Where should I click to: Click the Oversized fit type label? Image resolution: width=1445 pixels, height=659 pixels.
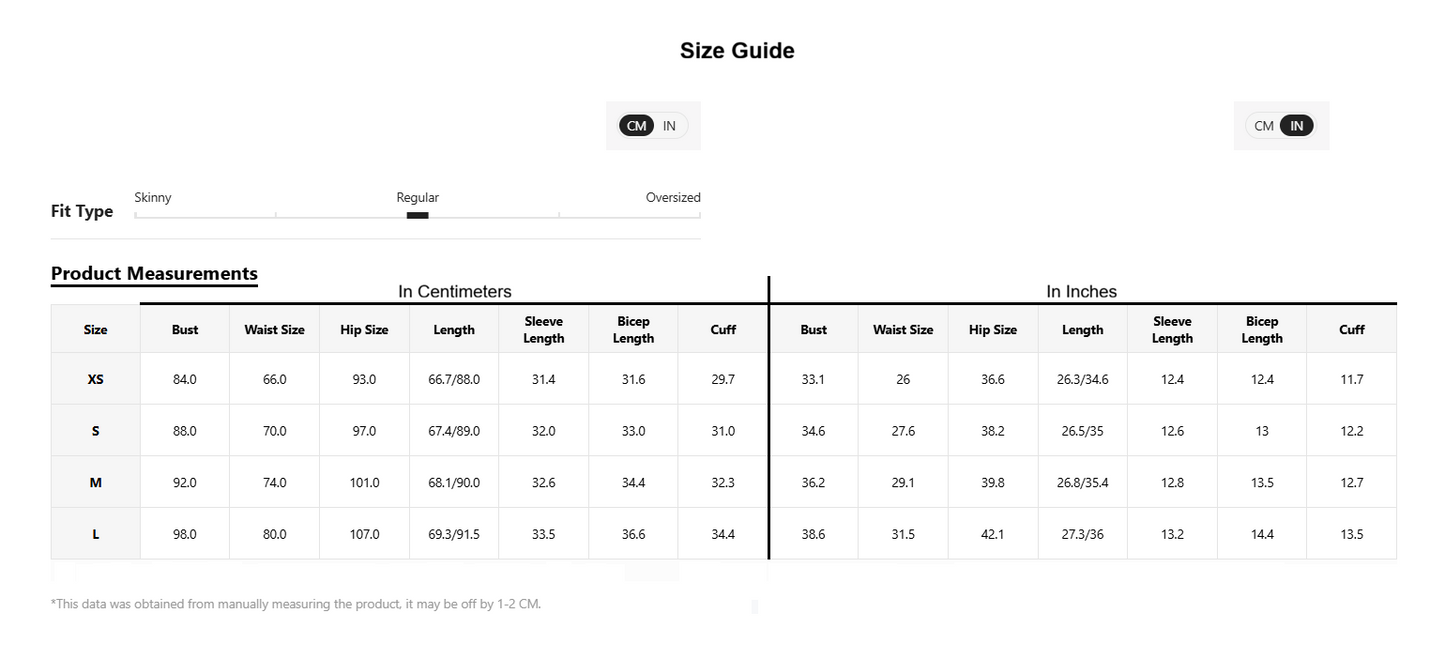673,198
